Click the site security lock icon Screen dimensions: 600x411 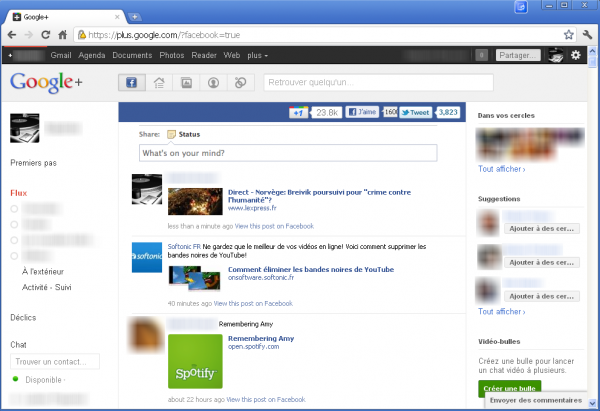pos(82,35)
